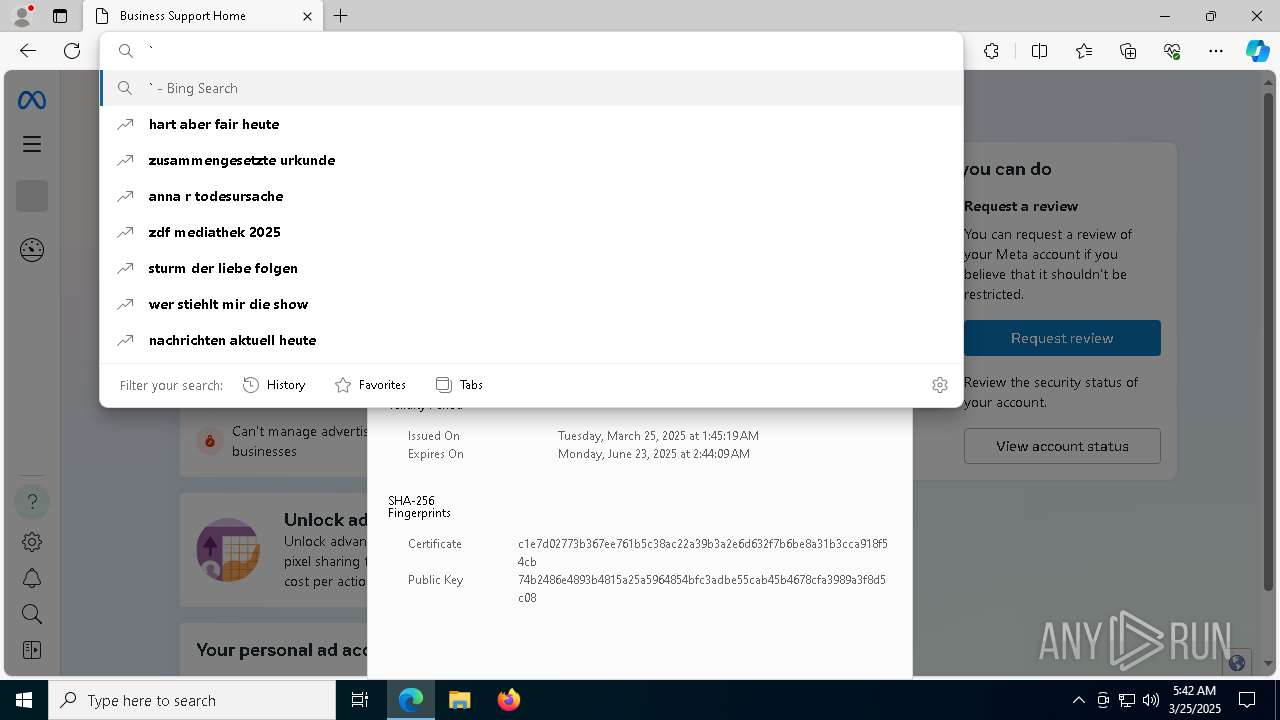Screen dimensions: 1280x720
Task: Open Edge Settings and more menu
Action: [1216, 51]
